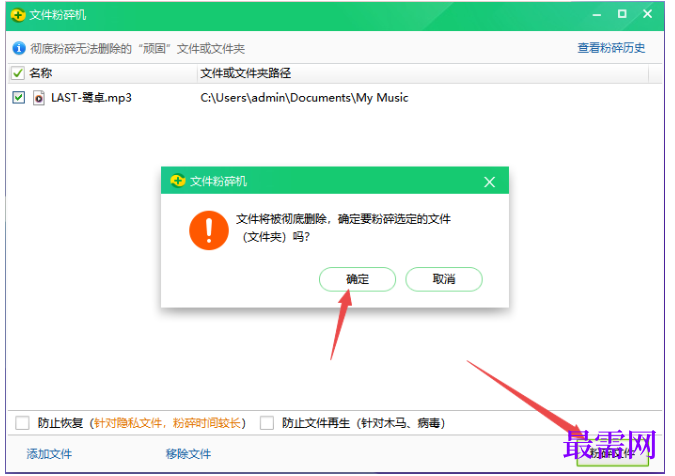The image size is (675, 476).
Task: Click the 文件或文件夹路径 column header
Action: click(245, 73)
